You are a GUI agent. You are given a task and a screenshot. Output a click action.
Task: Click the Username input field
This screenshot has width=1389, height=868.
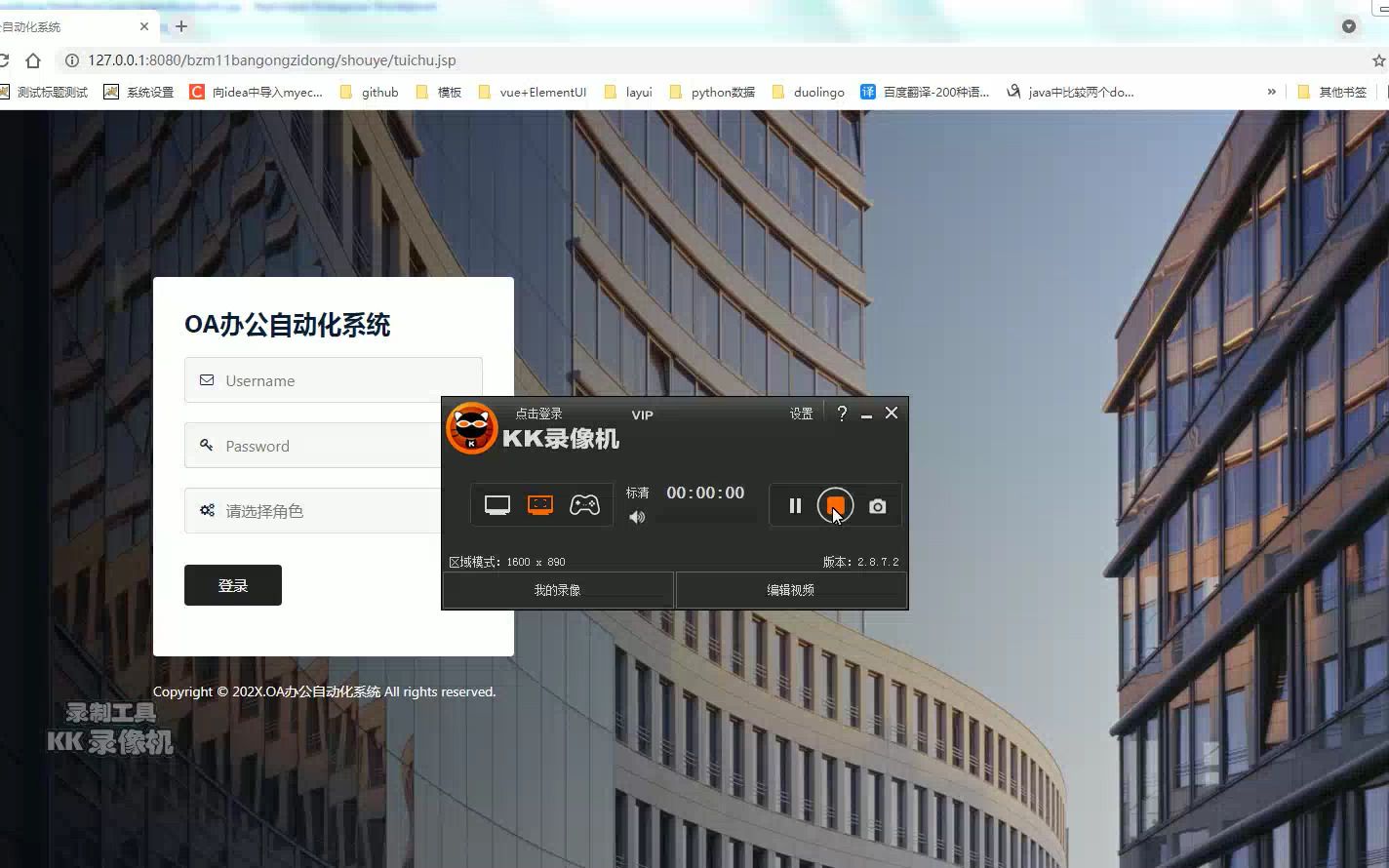pos(334,380)
